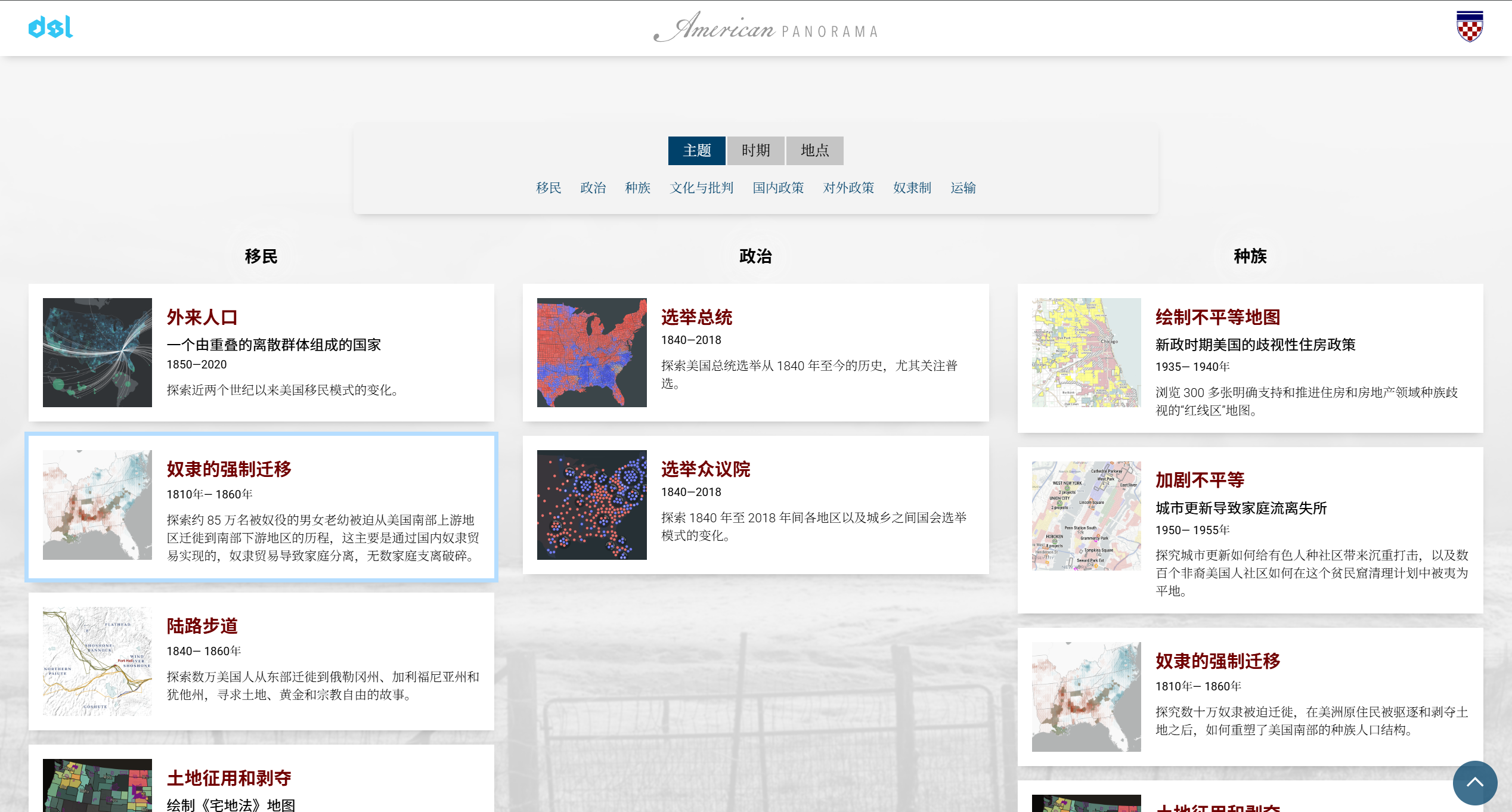
Task: Open the 土地征用和剥夺 title in 移民 column
Action: tap(229, 778)
